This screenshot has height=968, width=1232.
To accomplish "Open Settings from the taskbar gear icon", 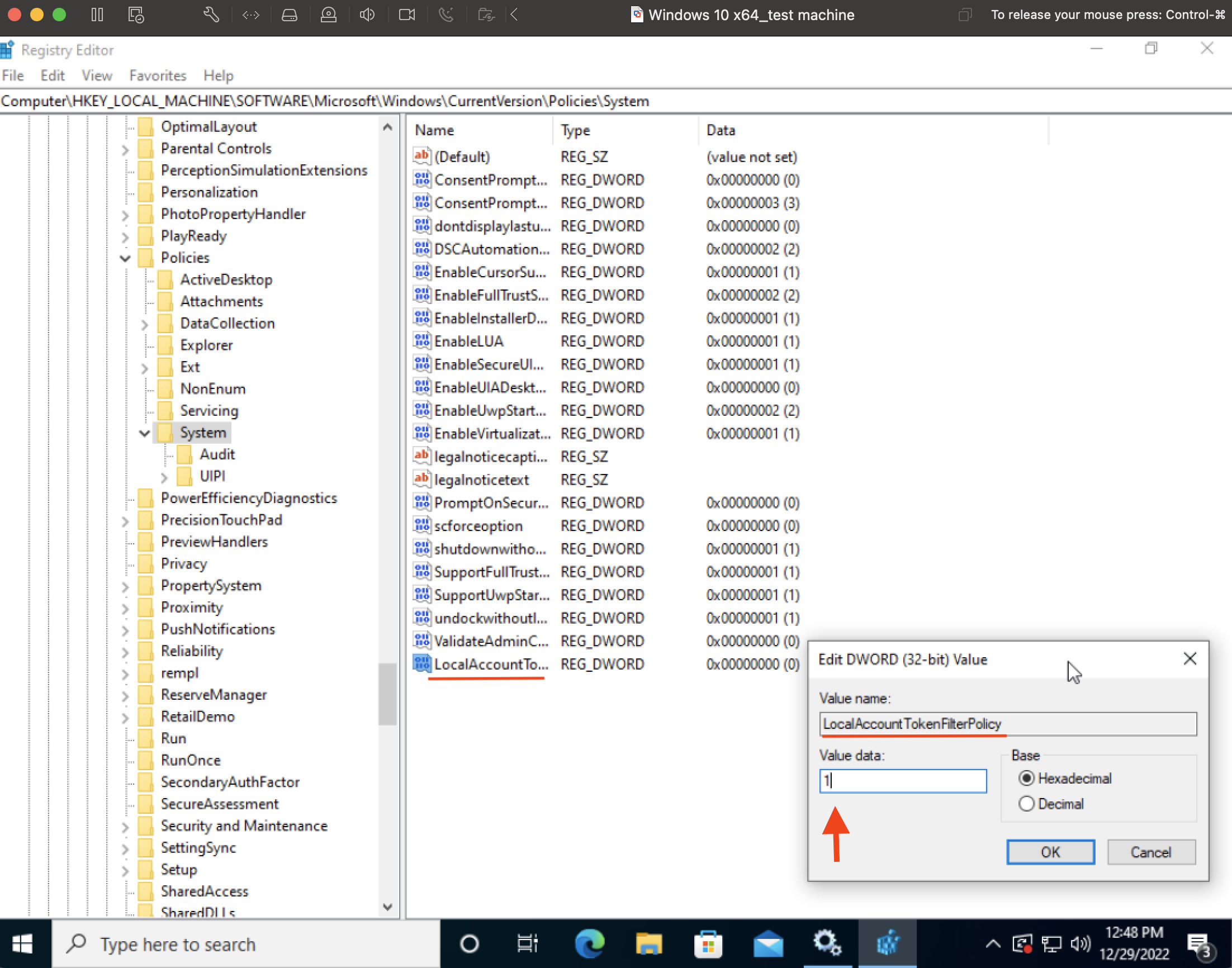I will [827, 943].
